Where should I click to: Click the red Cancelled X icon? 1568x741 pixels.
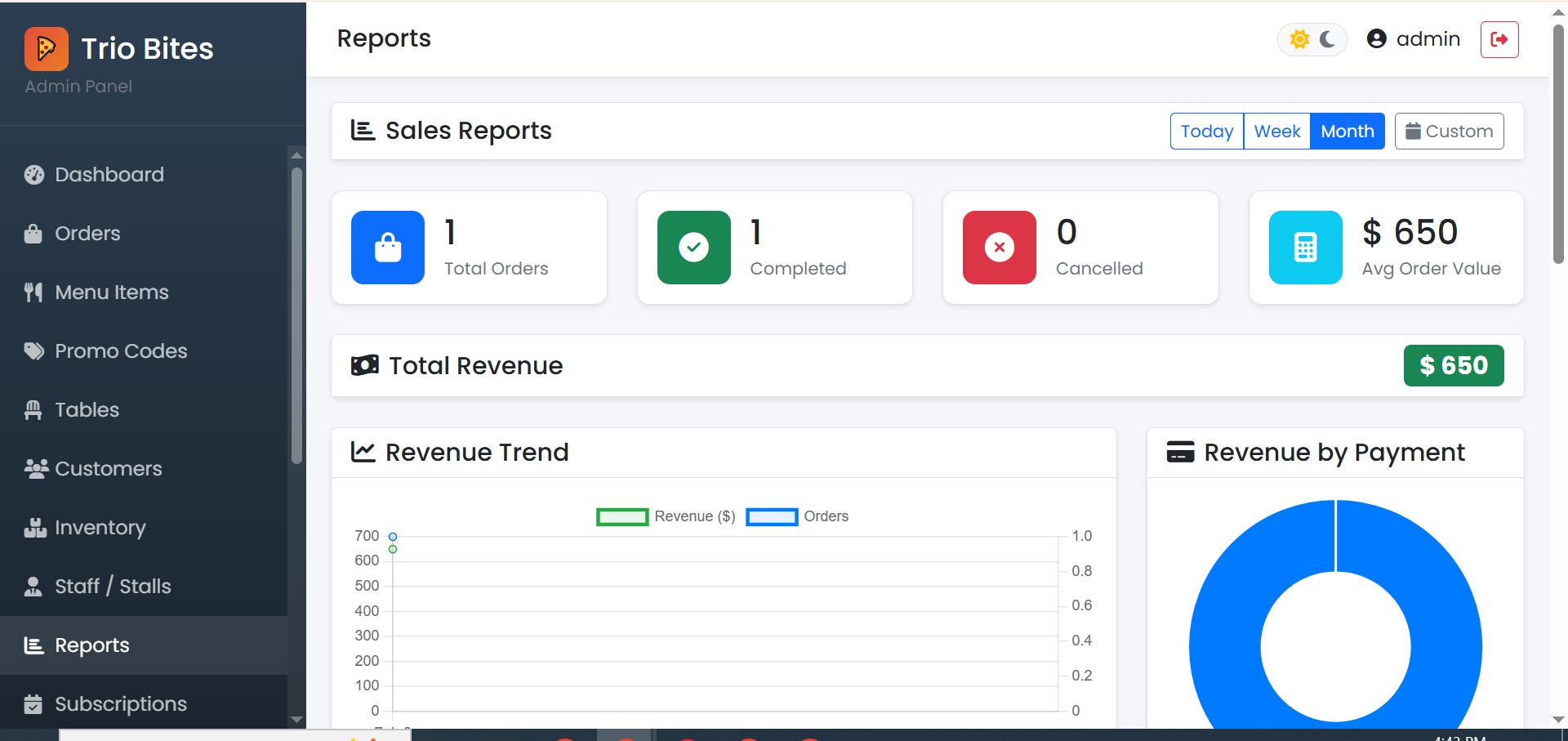coord(999,248)
